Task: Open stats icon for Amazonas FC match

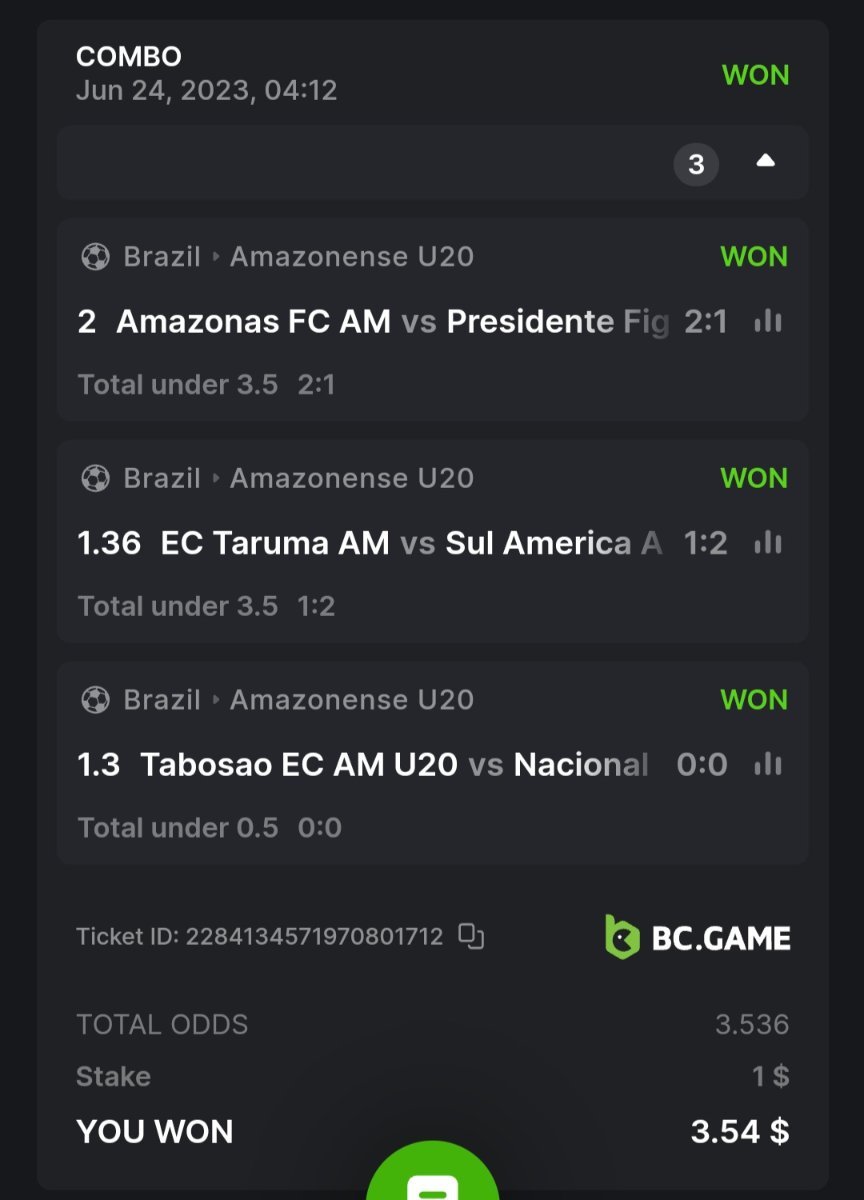Action: point(768,321)
